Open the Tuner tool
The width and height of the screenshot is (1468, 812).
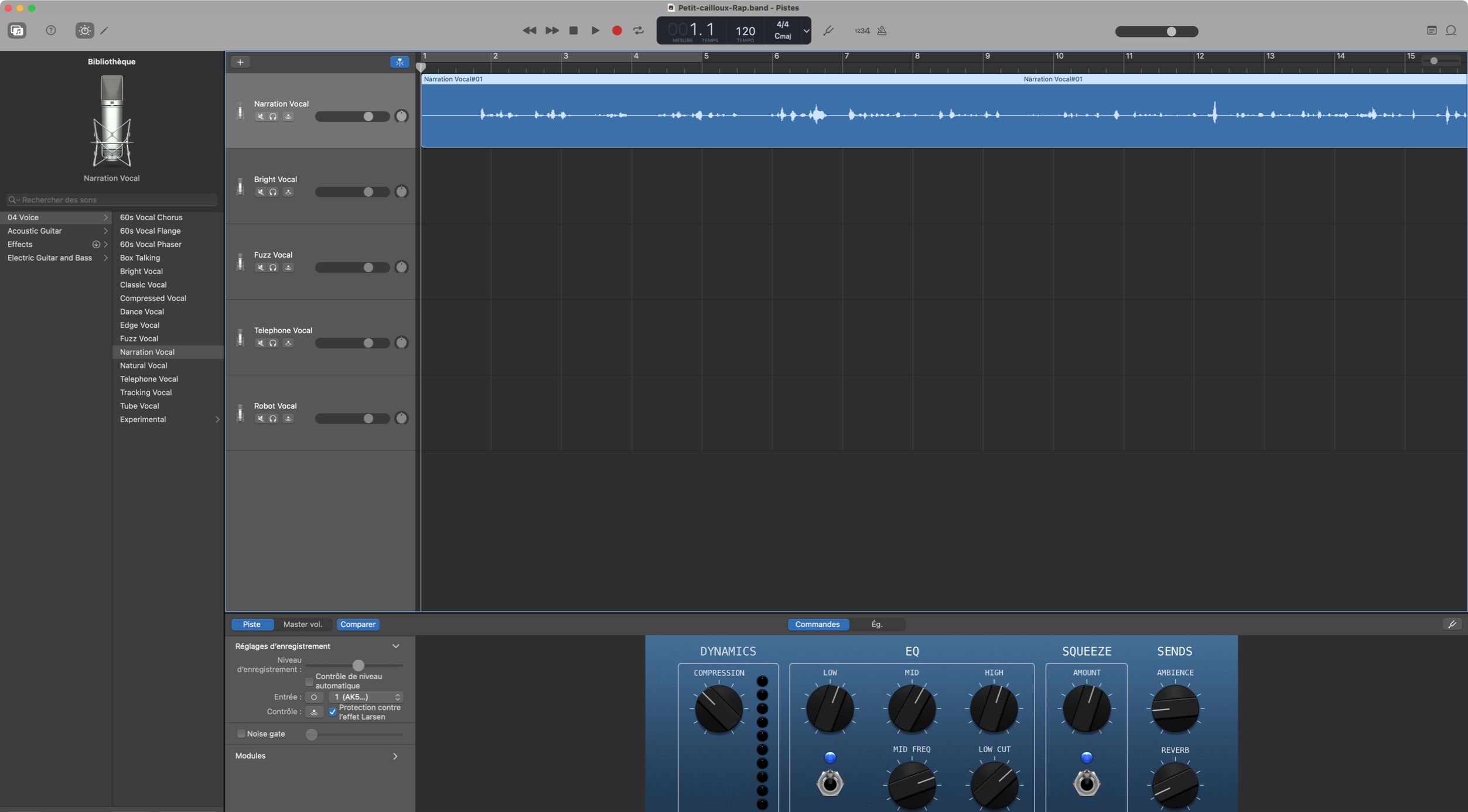click(828, 30)
